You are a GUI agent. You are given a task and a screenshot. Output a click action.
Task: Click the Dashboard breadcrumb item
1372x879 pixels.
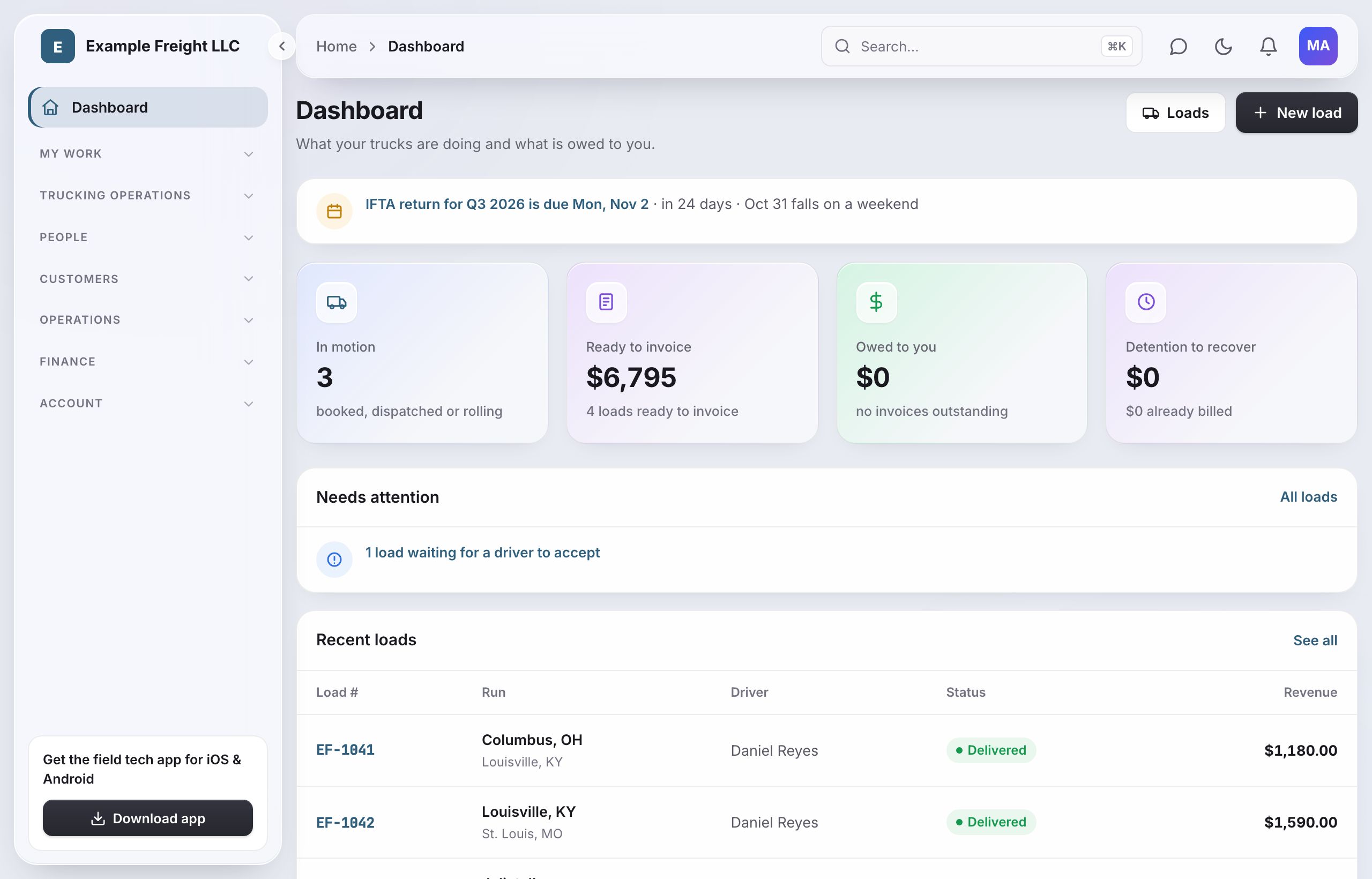[426, 46]
